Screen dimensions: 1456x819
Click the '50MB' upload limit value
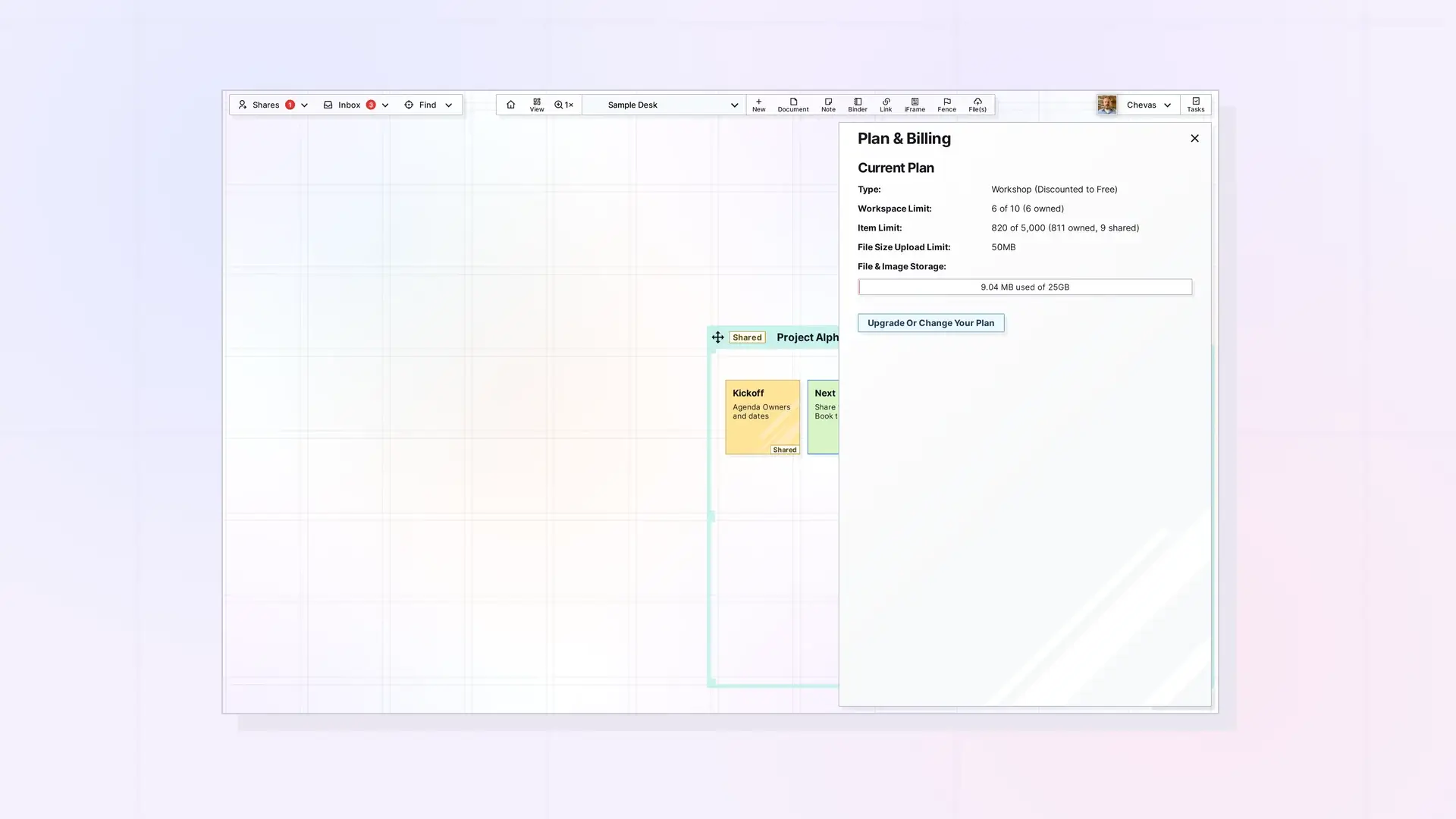[x=1003, y=247]
